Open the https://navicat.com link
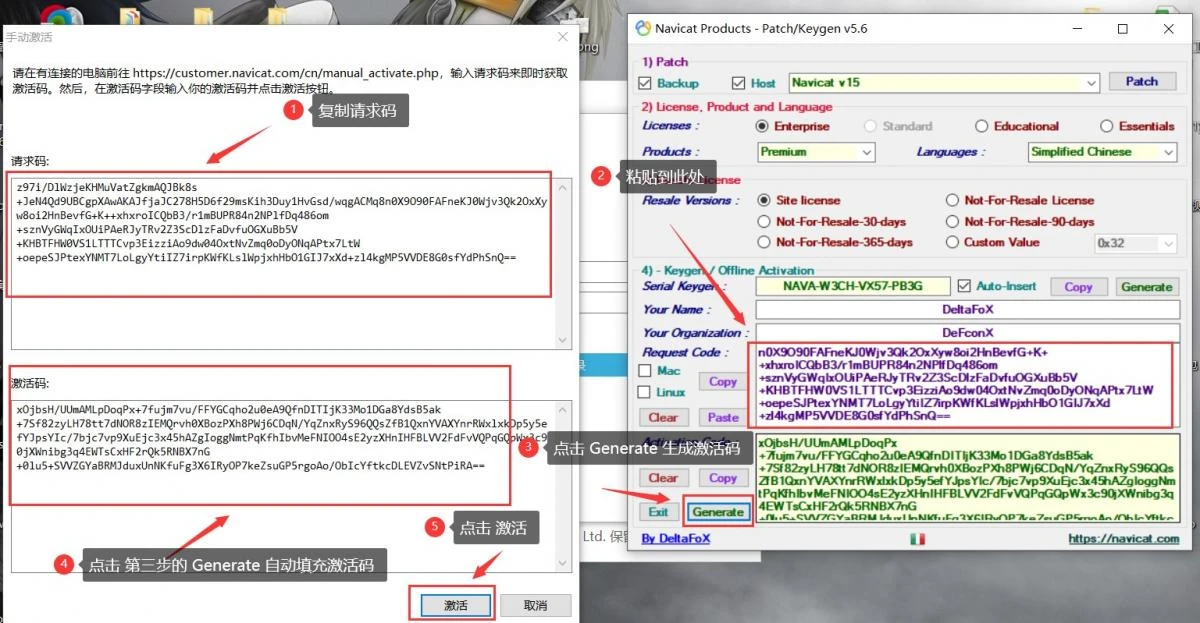The width and height of the screenshot is (1200, 623). coord(1123,539)
